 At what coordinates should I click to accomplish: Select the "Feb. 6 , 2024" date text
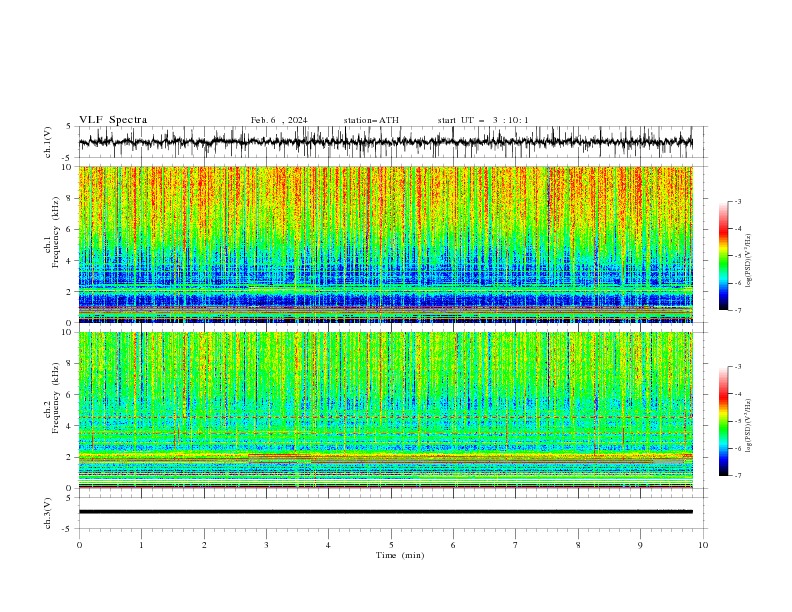point(279,120)
